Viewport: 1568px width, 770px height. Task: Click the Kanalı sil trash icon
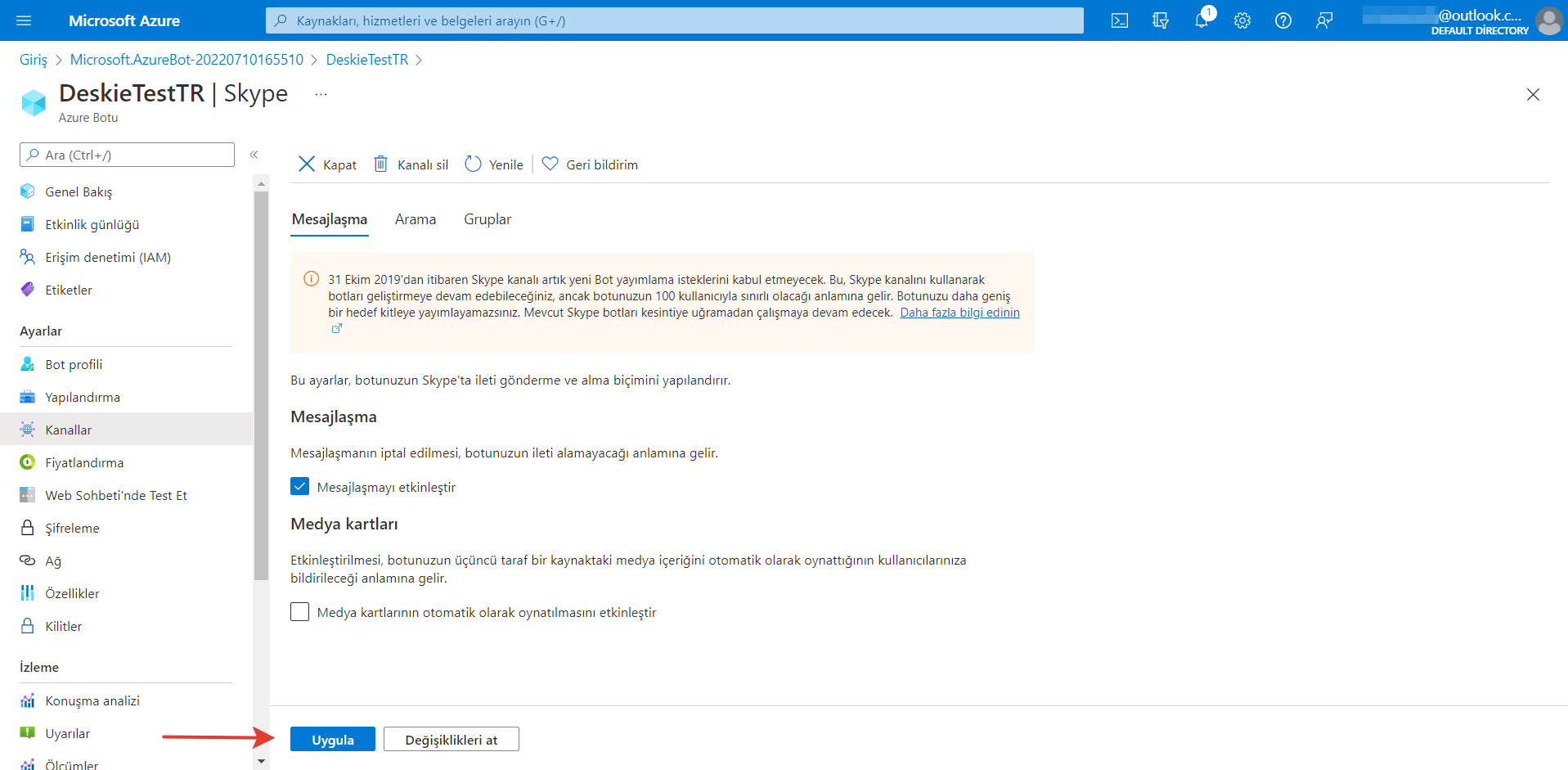point(380,164)
